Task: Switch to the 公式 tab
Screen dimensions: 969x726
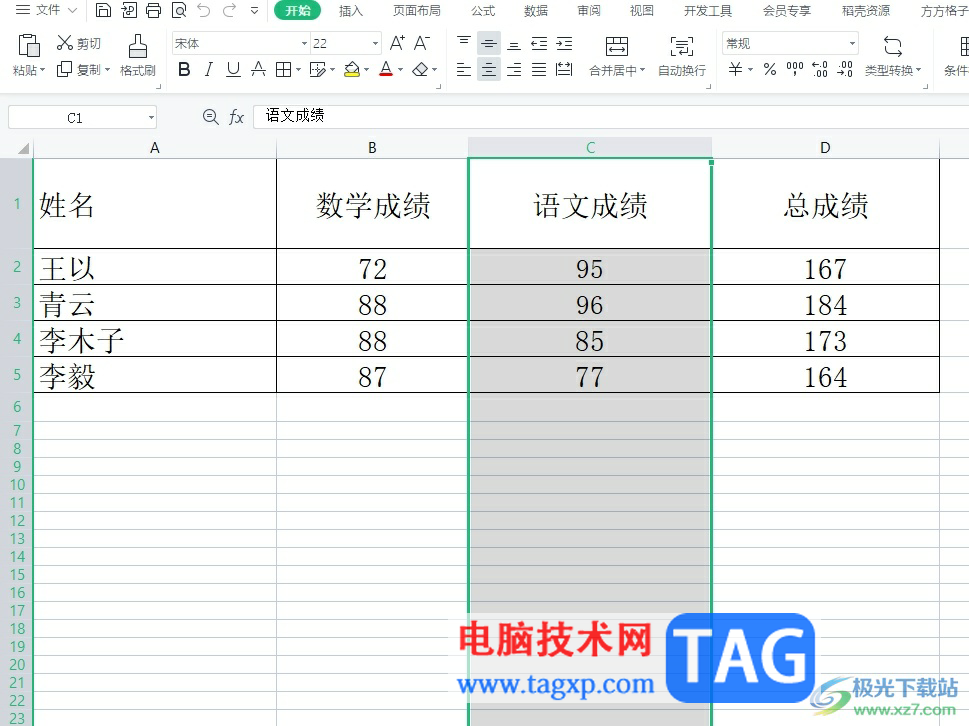Action: click(483, 11)
